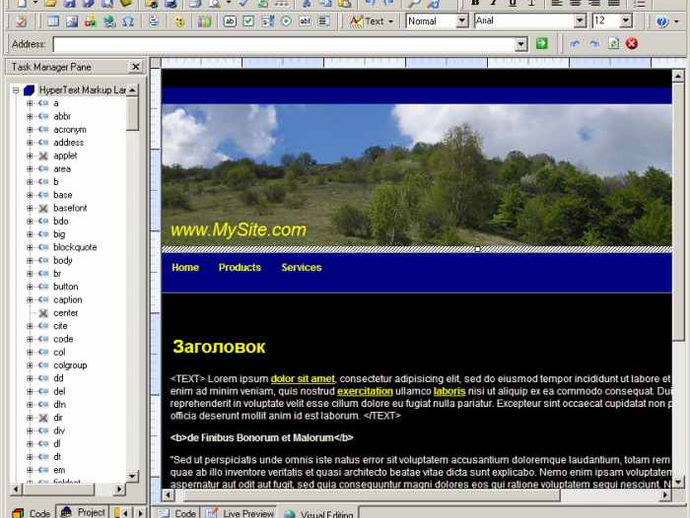Open the Help icon dropdown arrow

(677, 21)
